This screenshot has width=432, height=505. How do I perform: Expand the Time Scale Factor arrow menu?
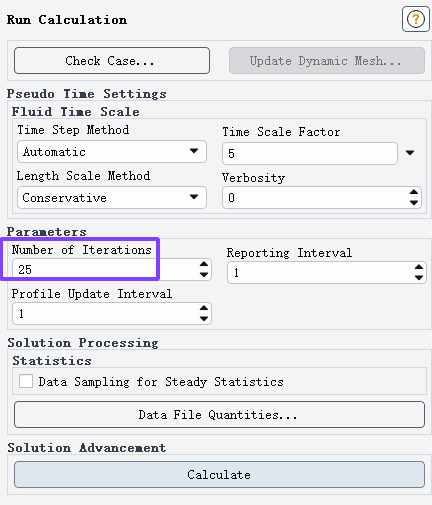coord(410,153)
